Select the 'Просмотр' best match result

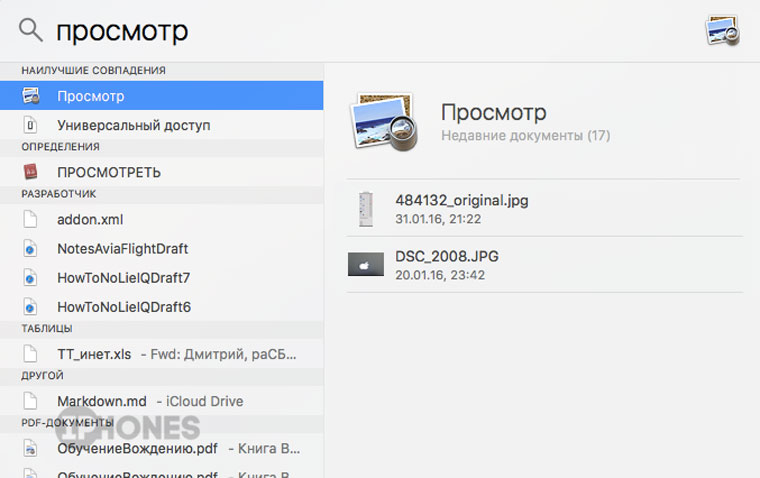coord(161,96)
